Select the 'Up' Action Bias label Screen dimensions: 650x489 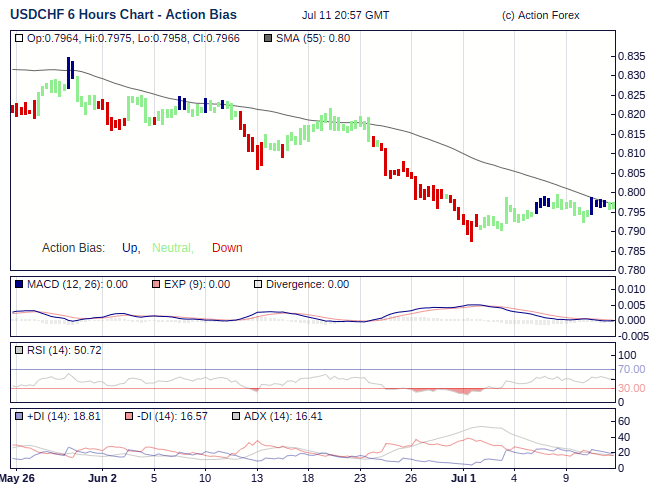[130, 248]
